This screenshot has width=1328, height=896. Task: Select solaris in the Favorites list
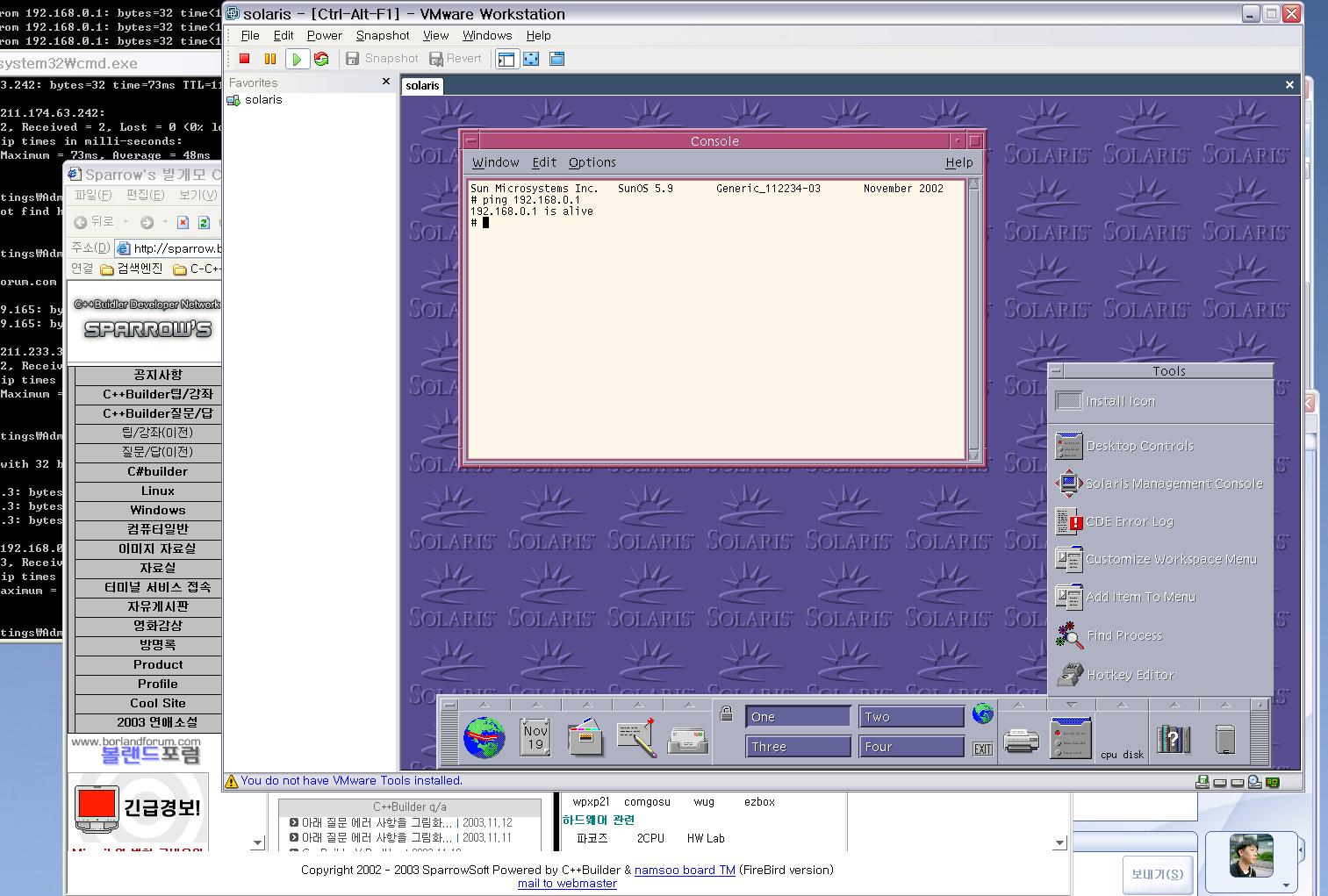click(263, 100)
